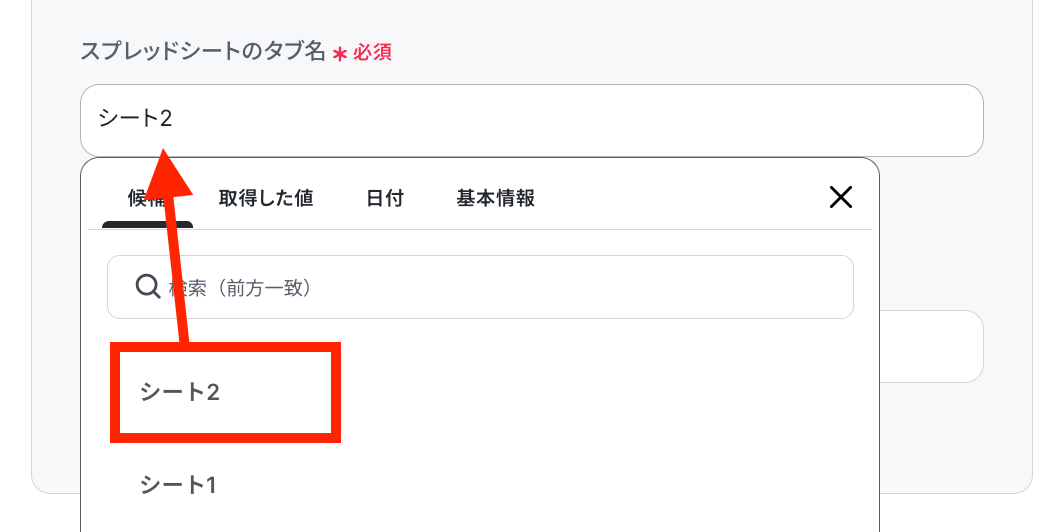Close the suggestion popup with the X icon
This screenshot has height=532, width=1056.
(x=841, y=197)
